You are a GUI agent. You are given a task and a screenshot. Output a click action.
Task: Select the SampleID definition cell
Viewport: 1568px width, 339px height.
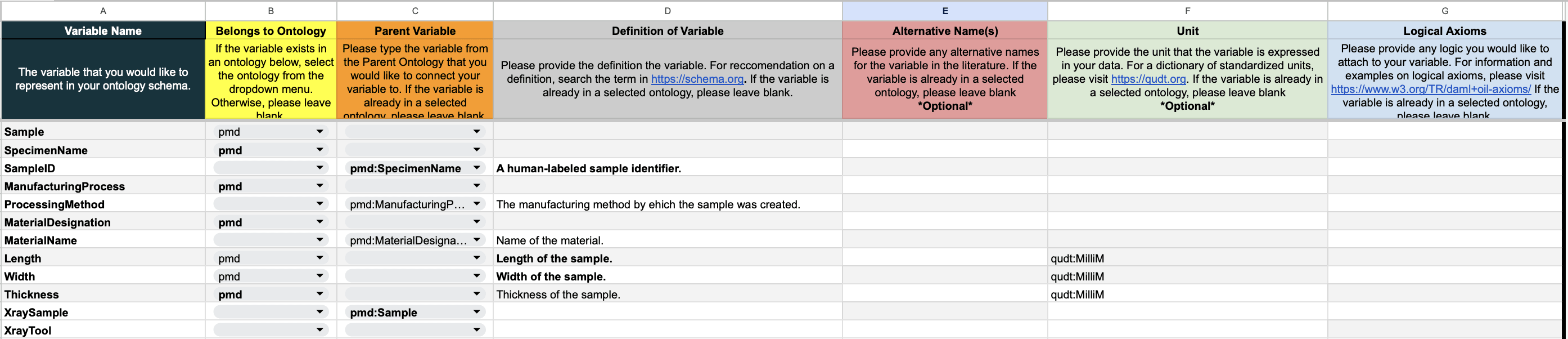[x=667, y=168]
